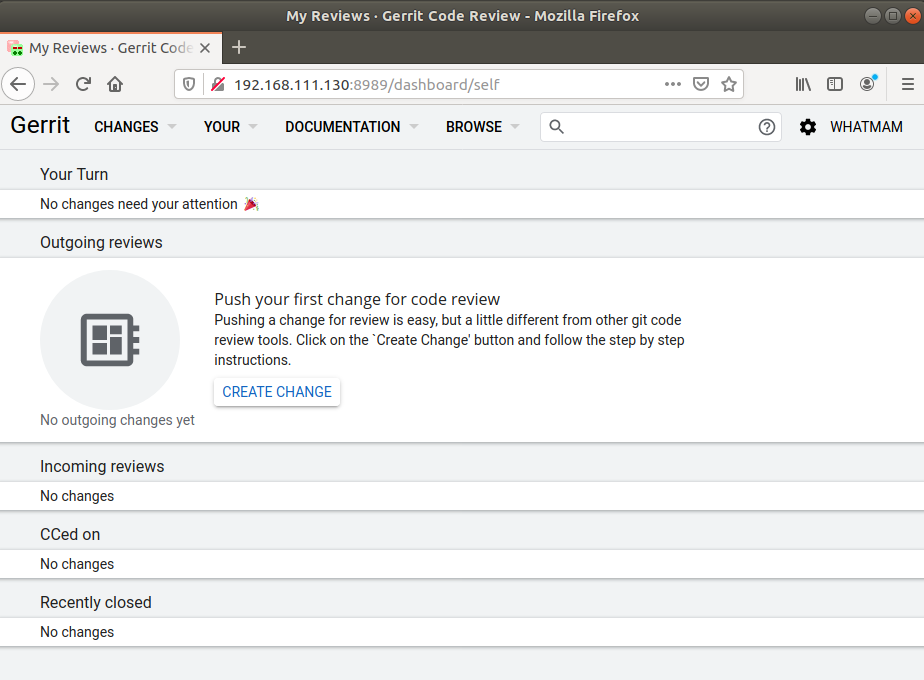Viewport: 924px width, 680px height.
Task: Close the My Reviews tab
Action: coord(205,48)
